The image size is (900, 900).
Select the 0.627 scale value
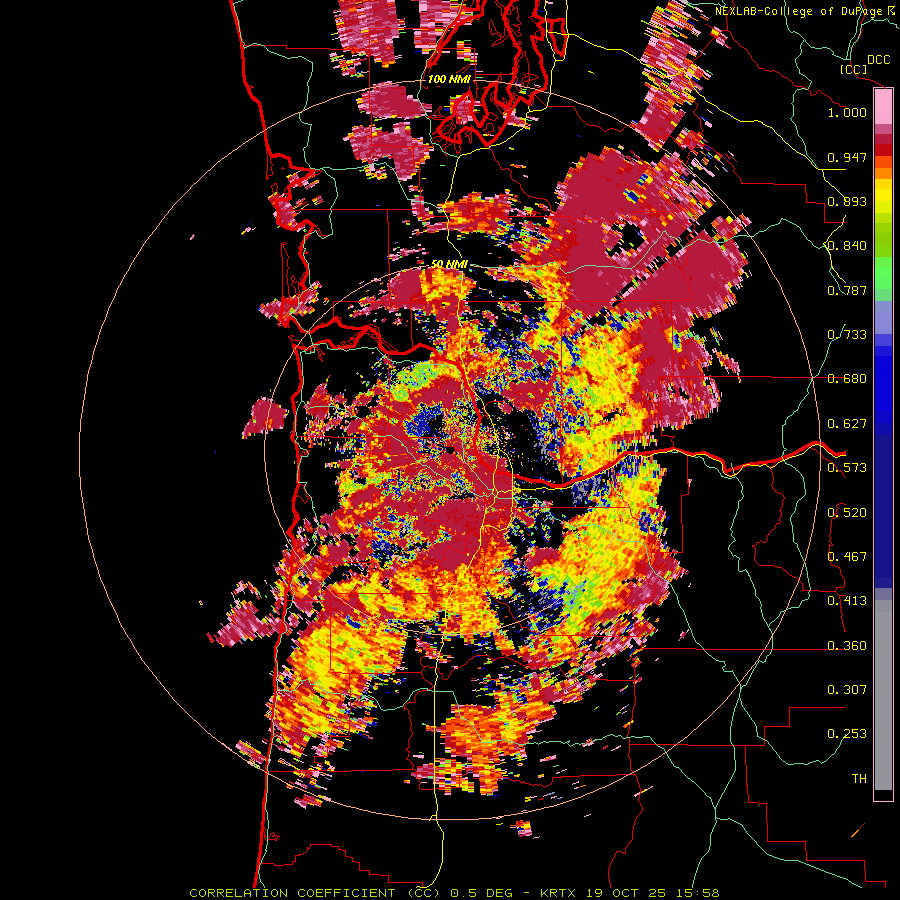click(x=847, y=424)
